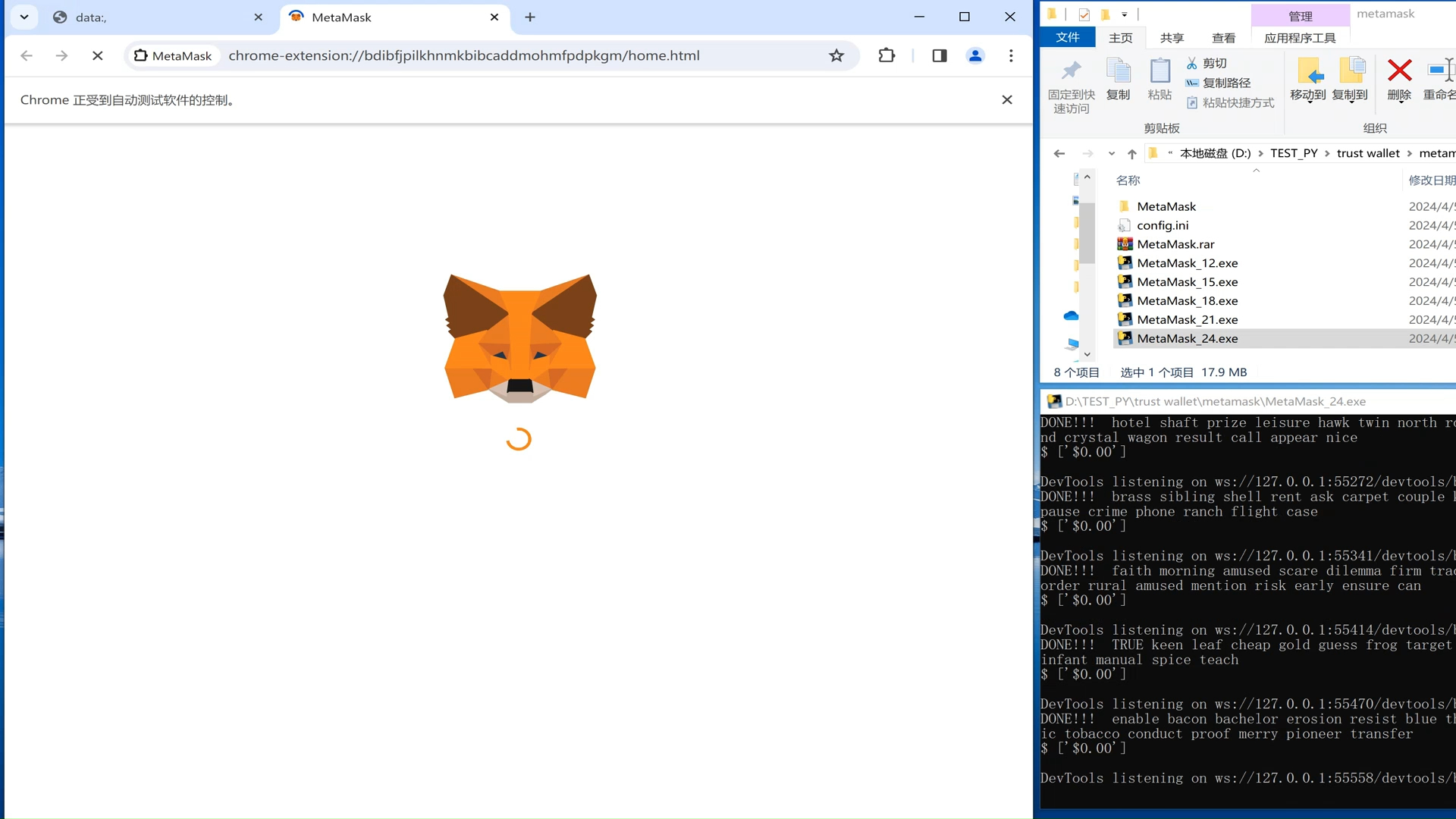The width and height of the screenshot is (1456, 819).
Task: Expand chevron after TEST_PY breadcrumb
Action: click(1328, 153)
